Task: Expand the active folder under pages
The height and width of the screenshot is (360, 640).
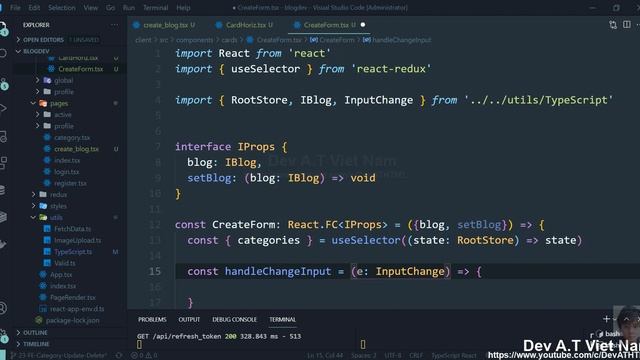Action: 63,115
